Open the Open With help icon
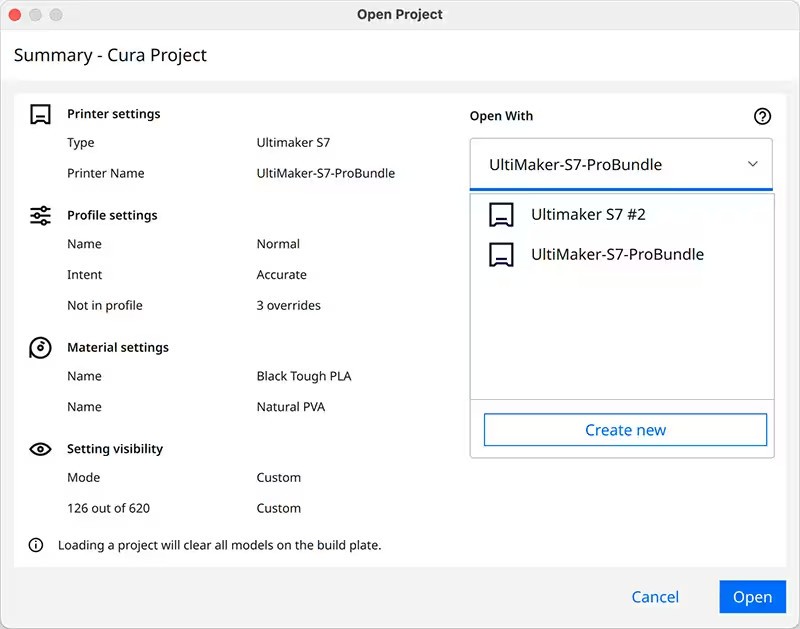Viewport: 800px width, 629px height. coord(762,116)
